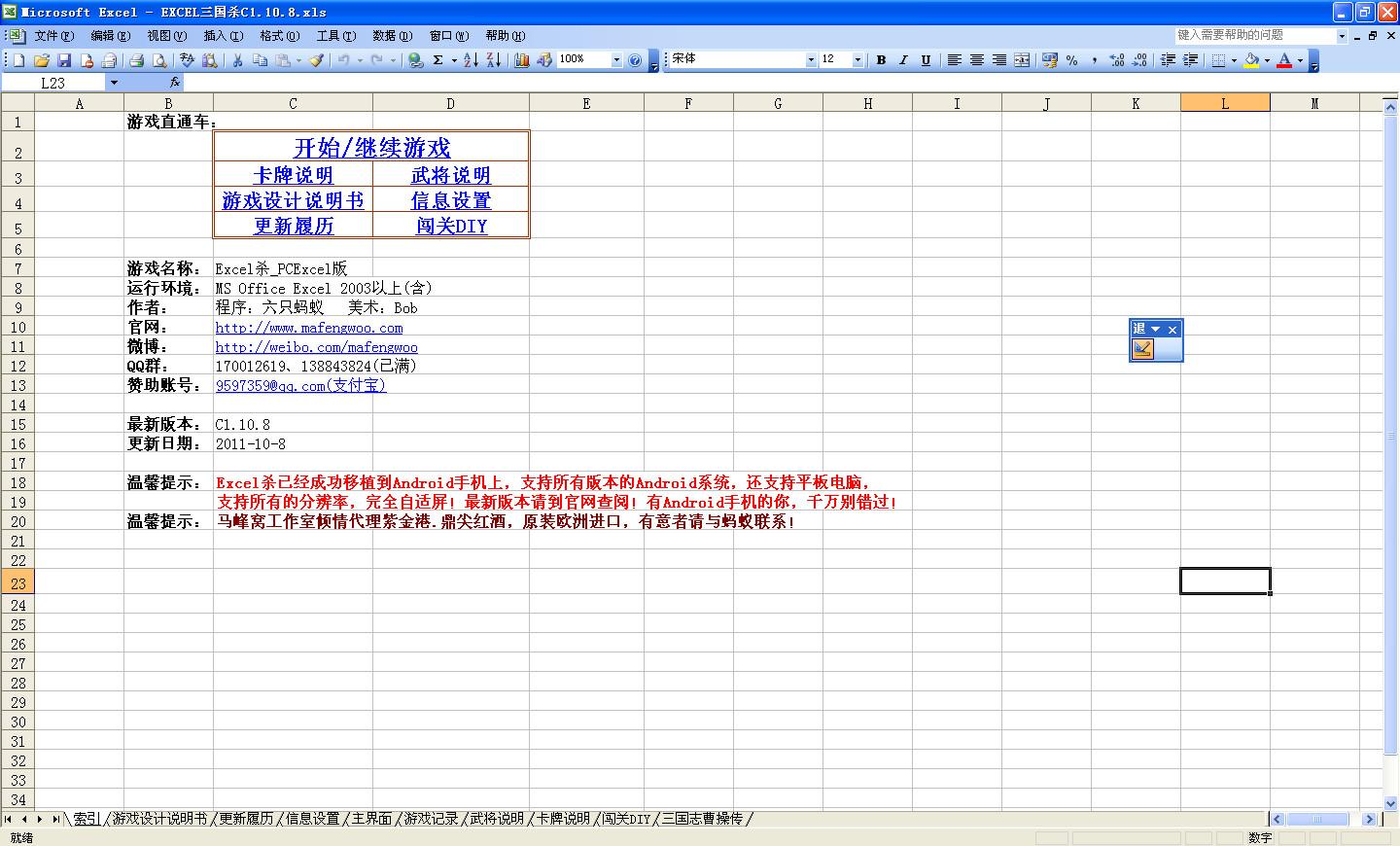This screenshot has height=846, width=1400.
Task: Toggle bold formatting
Action: [881, 60]
